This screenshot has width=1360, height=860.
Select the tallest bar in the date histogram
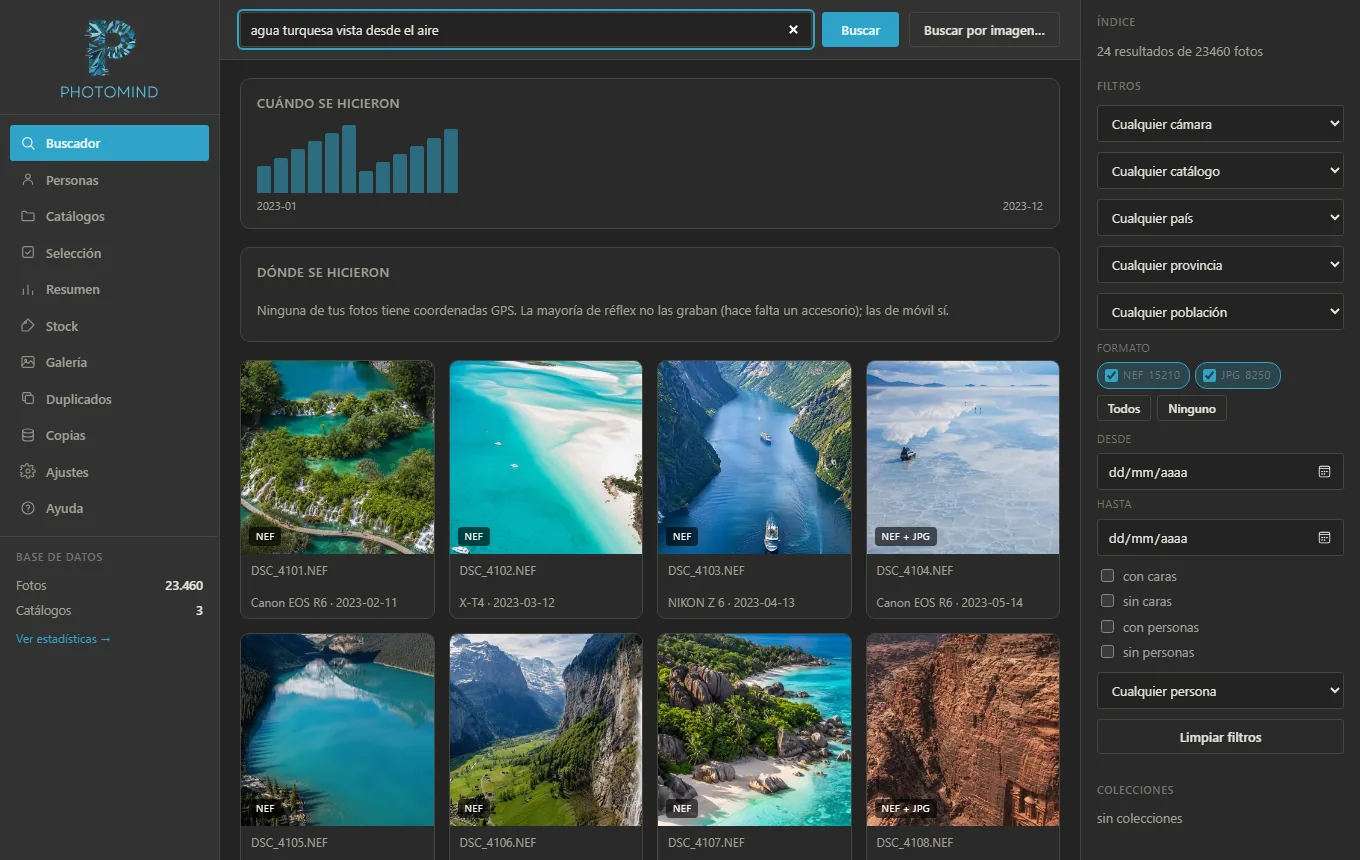click(349, 159)
